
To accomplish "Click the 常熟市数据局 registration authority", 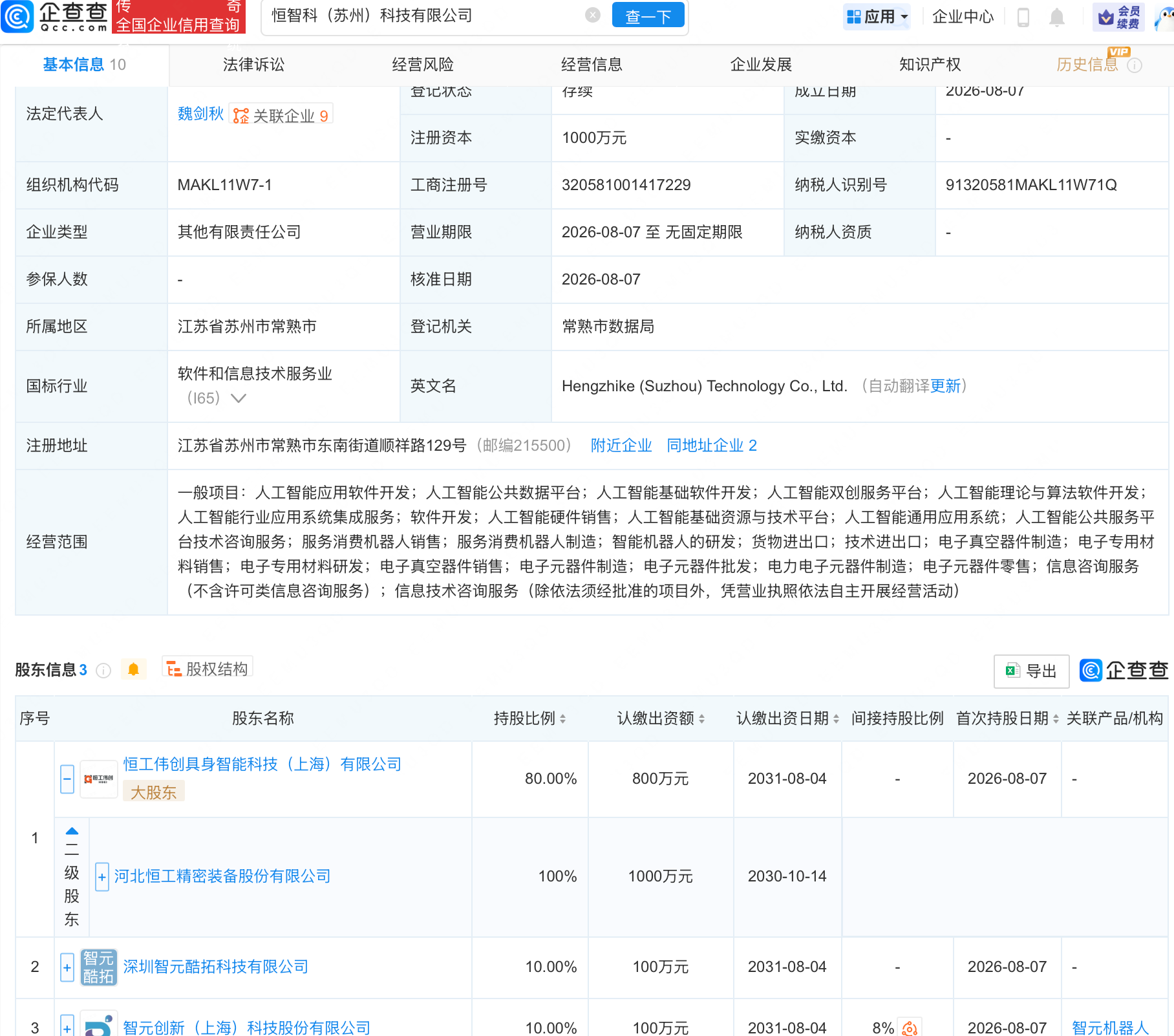I will point(608,327).
